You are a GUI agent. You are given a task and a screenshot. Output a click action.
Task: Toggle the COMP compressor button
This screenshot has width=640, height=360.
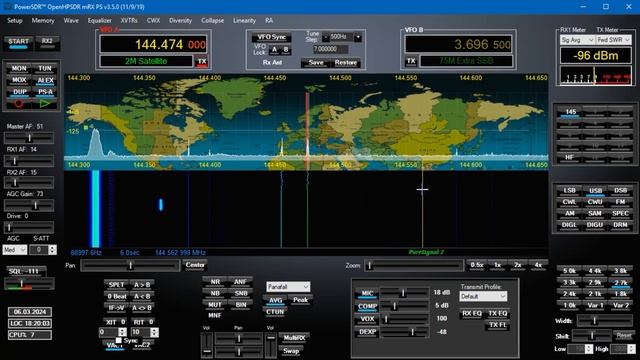(367, 307)
